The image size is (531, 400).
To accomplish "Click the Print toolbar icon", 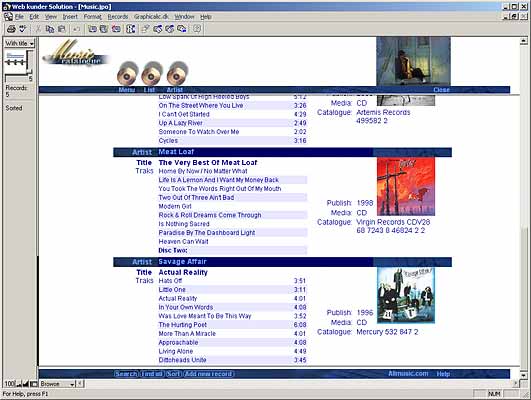I will (x=11, y=29).
